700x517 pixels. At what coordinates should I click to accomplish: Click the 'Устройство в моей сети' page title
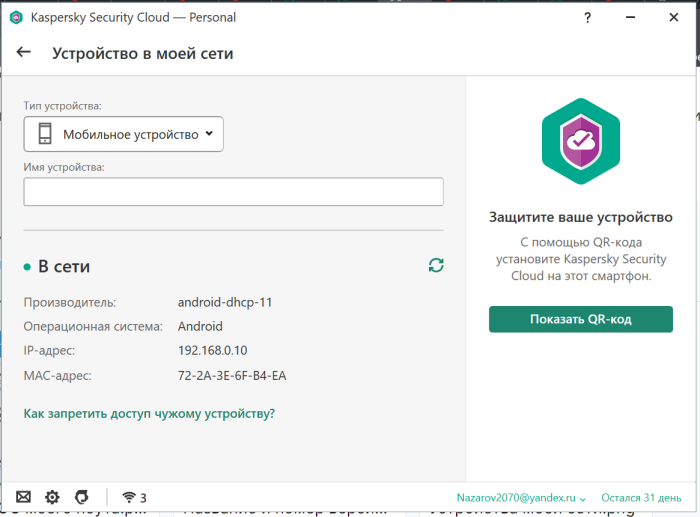tap(143, 53)
